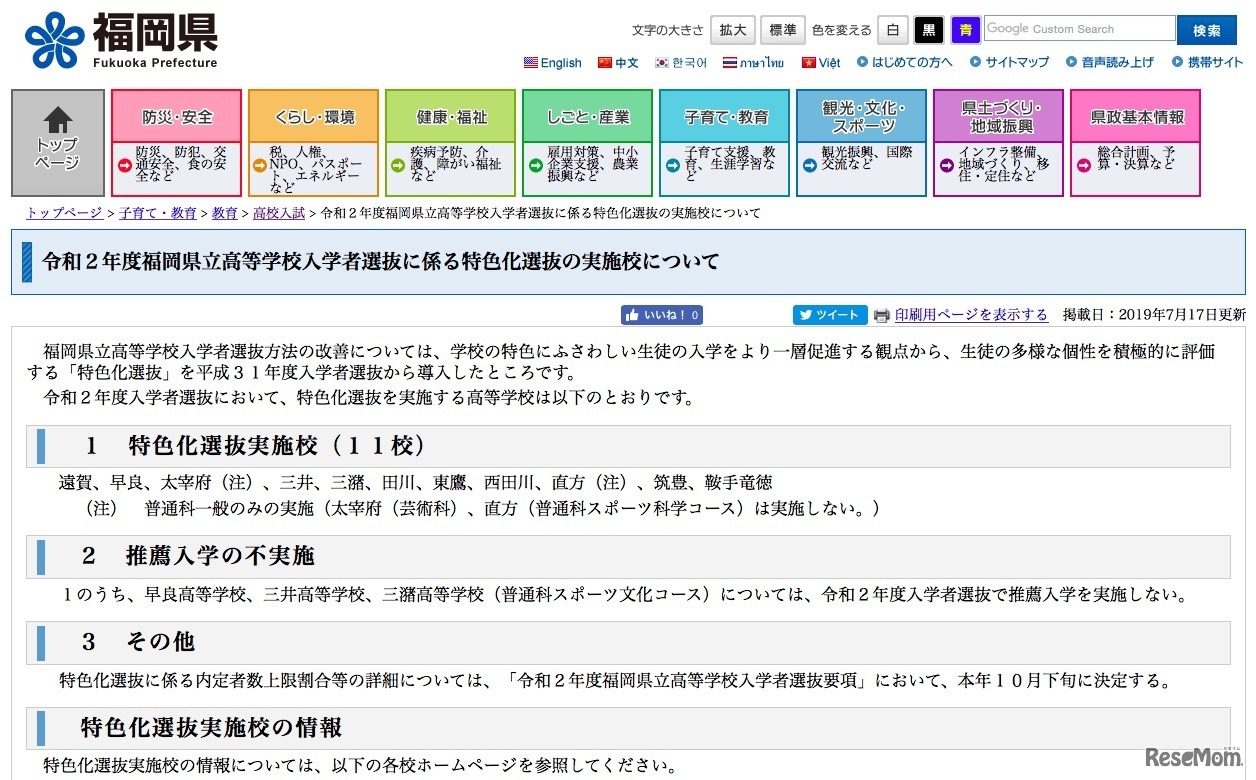
Task: Switch text size to 拡大
Action: click(732, 29)
